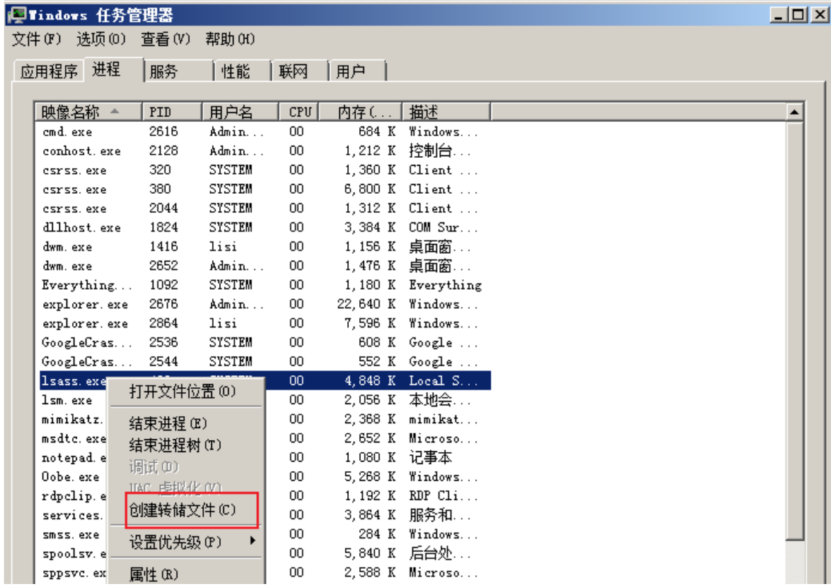Sort by the PID column header

(171, 112)
